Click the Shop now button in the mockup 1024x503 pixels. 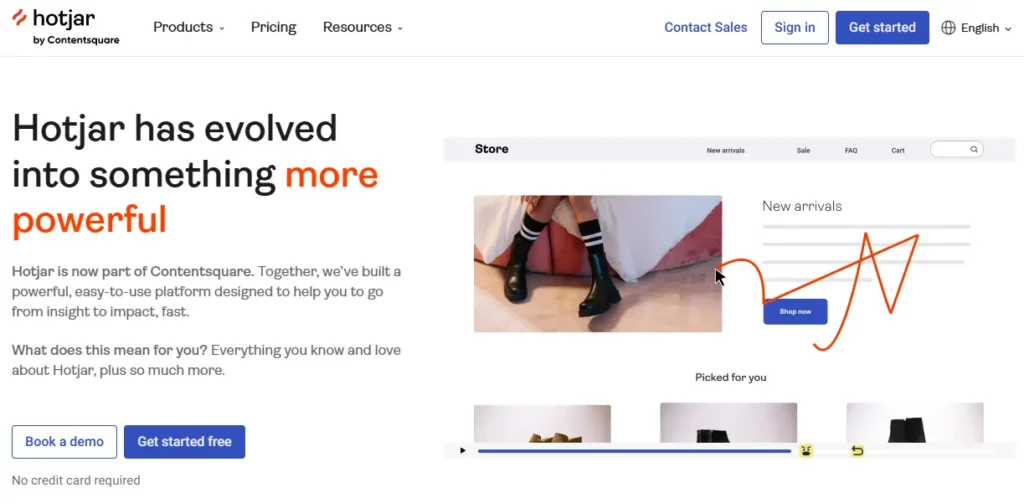pyautogui.click(x=795, y=312)
